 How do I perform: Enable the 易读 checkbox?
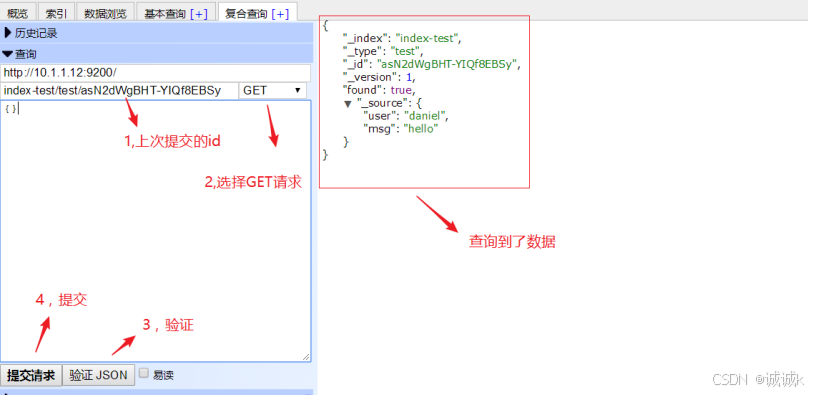(x=144, y=373)
